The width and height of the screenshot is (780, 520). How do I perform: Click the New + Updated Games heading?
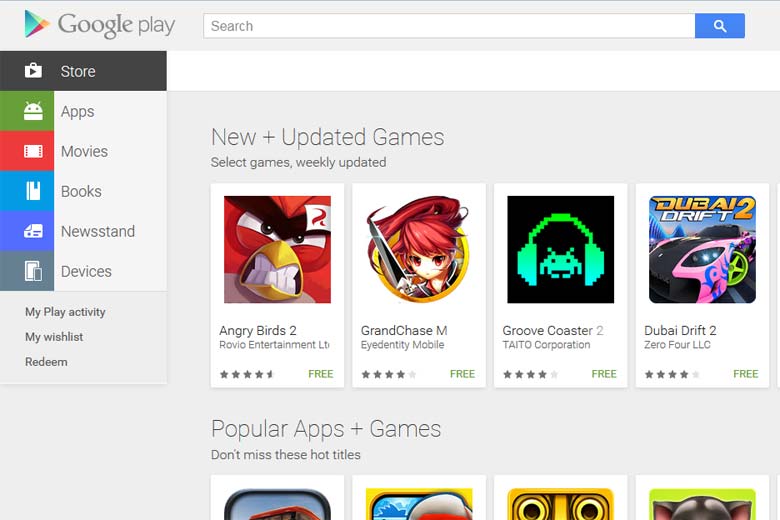[x=327, y=137]
